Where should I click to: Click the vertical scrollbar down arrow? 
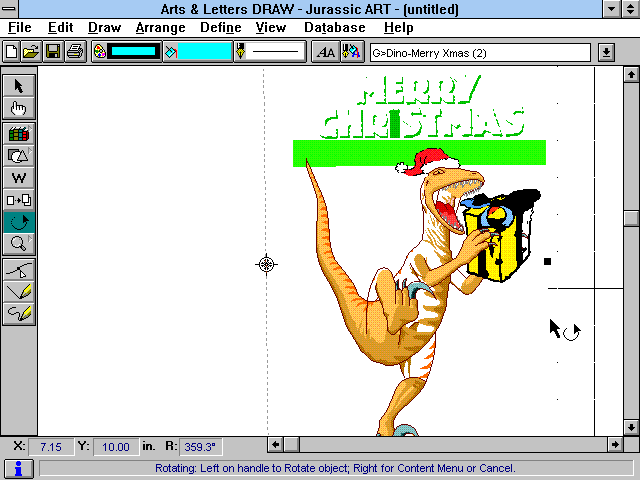[x=630, y=427]
